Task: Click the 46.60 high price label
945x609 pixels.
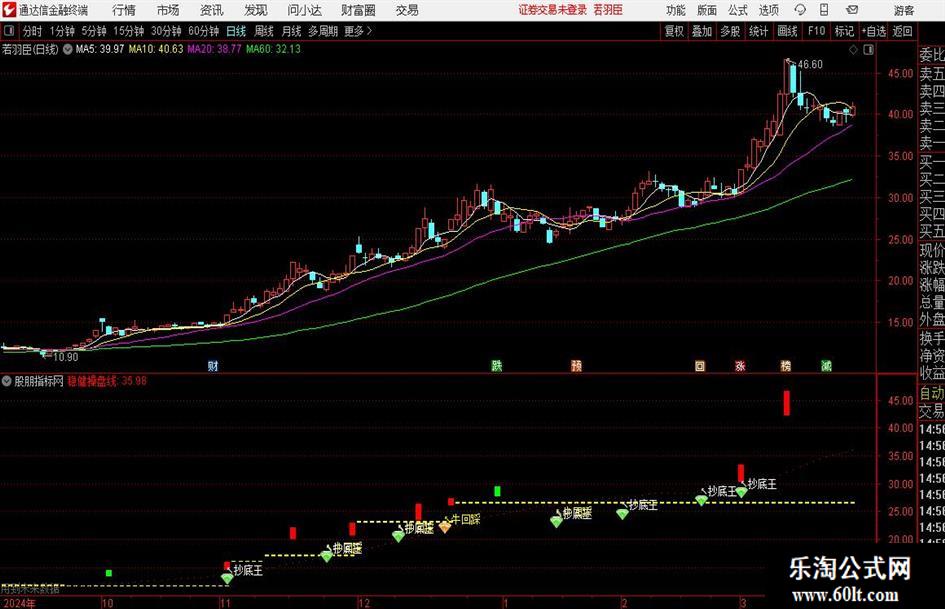Action: [x=810, y=65]
